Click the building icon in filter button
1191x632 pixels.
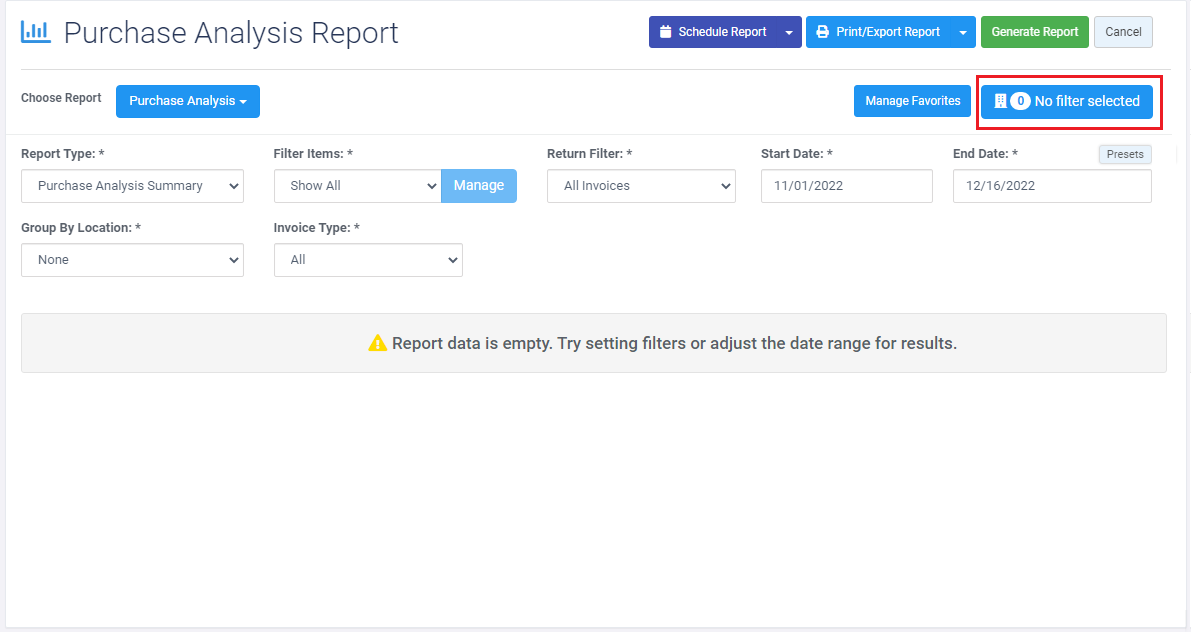pyautogui.click(x=1000, y=101)
